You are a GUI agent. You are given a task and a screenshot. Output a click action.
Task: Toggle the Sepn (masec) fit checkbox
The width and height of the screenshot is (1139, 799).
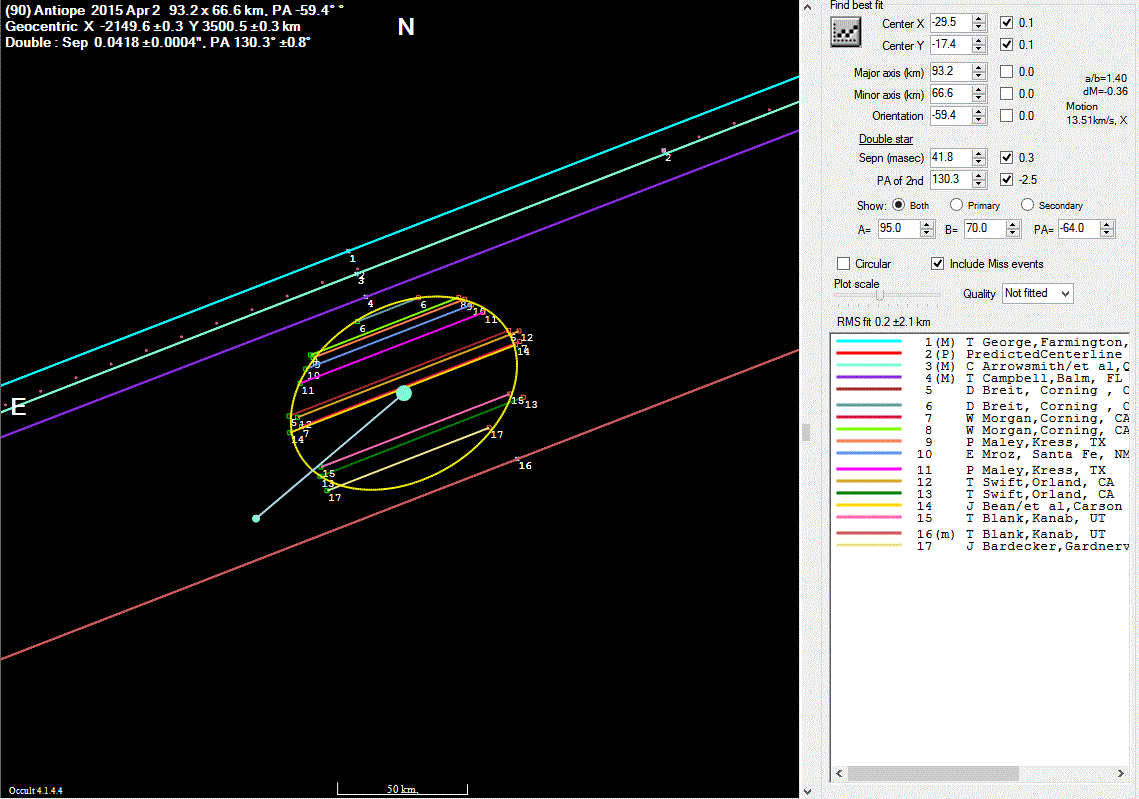point(1006,157)
